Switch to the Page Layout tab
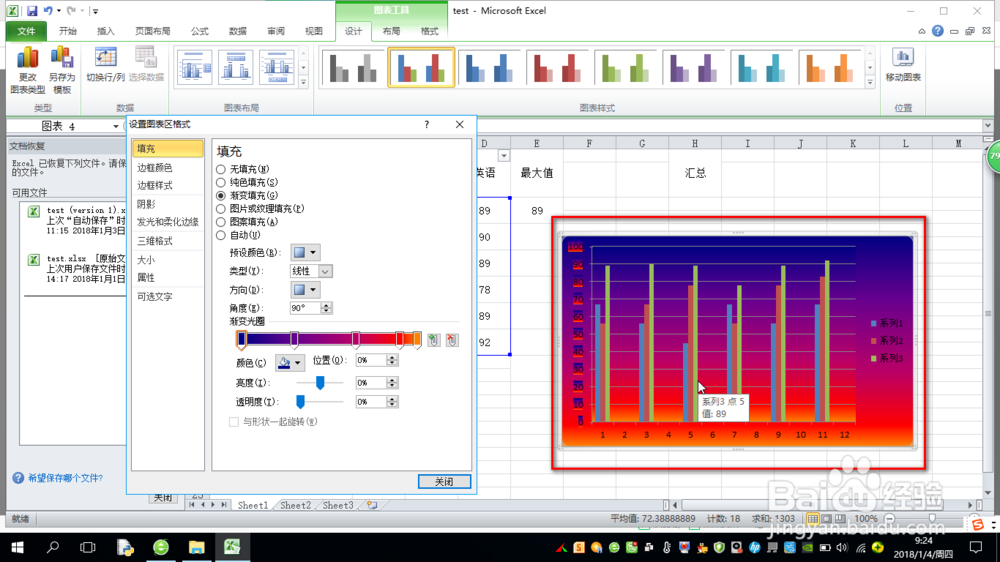Viewport: 1000px width, 562px height. click(152, 31)
